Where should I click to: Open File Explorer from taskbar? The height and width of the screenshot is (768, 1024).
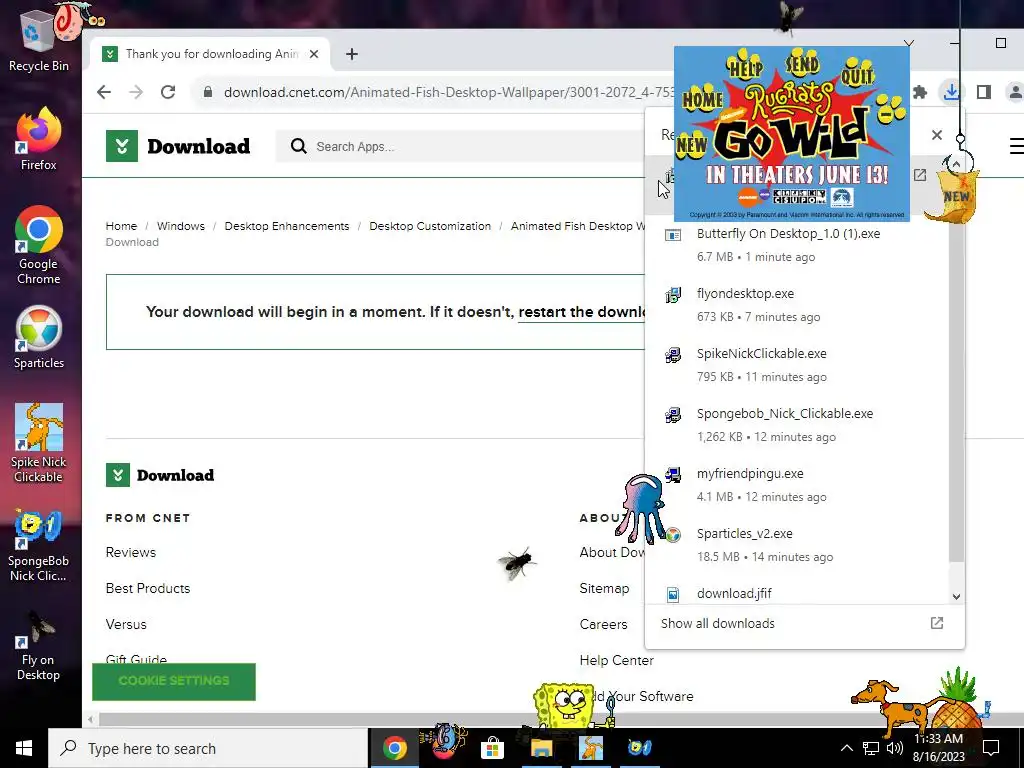(541, 748)
